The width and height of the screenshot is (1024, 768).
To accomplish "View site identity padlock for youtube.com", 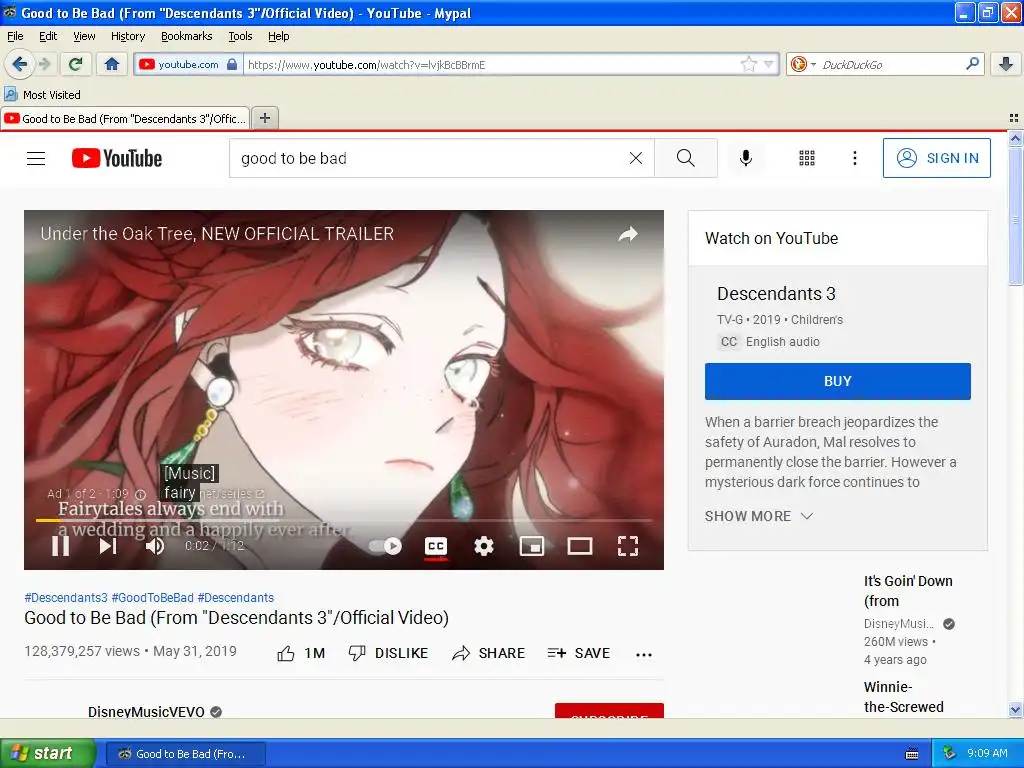I will coord(232,64).
